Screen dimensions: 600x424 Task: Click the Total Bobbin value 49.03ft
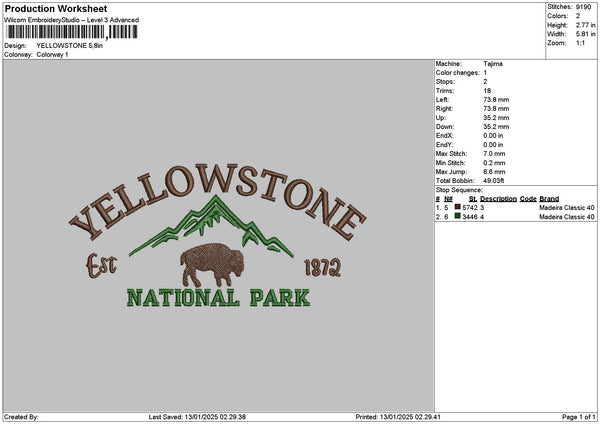click(x=494, y=181)
